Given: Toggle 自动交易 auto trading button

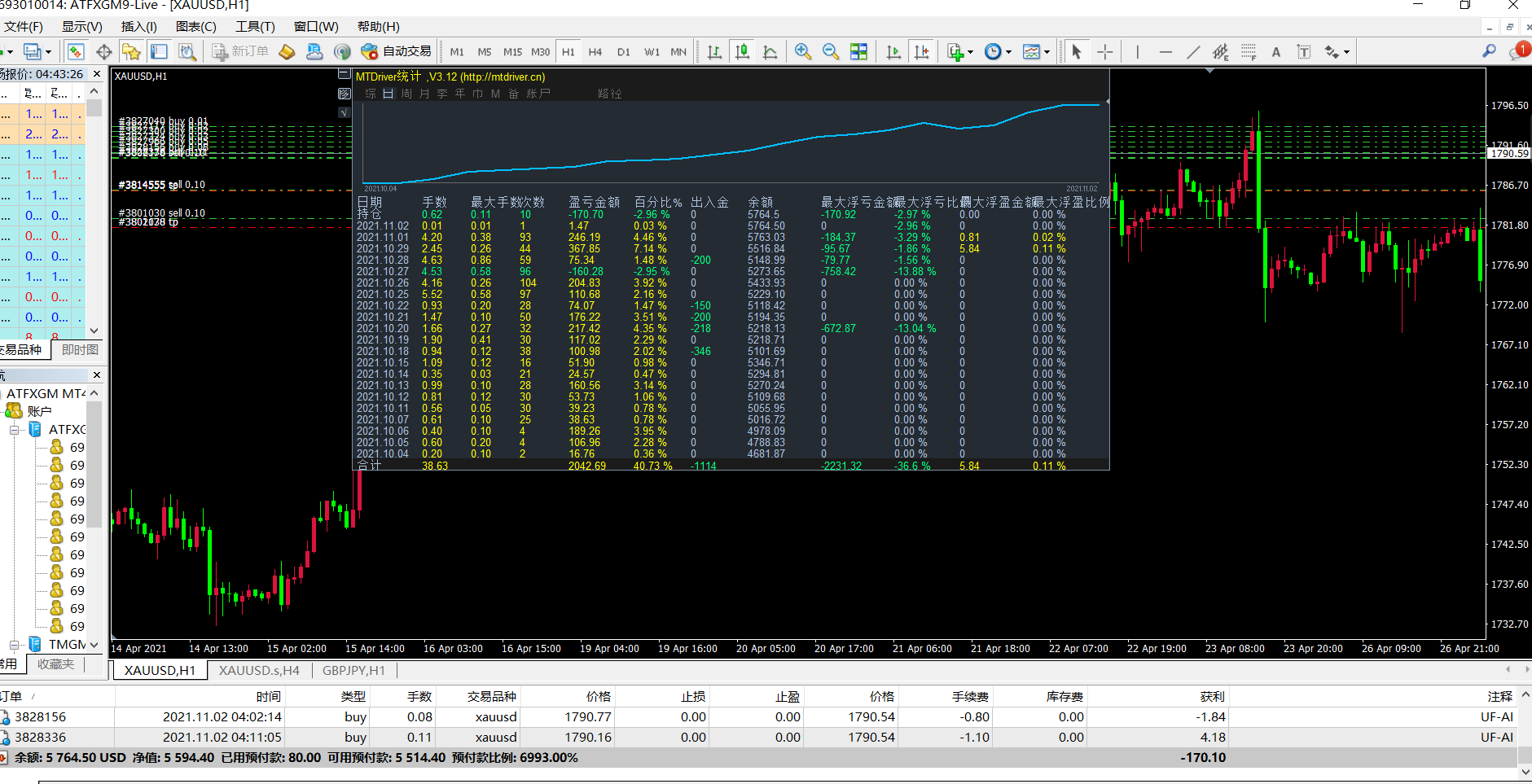Looking at the screenshot, I should (397, 51).
